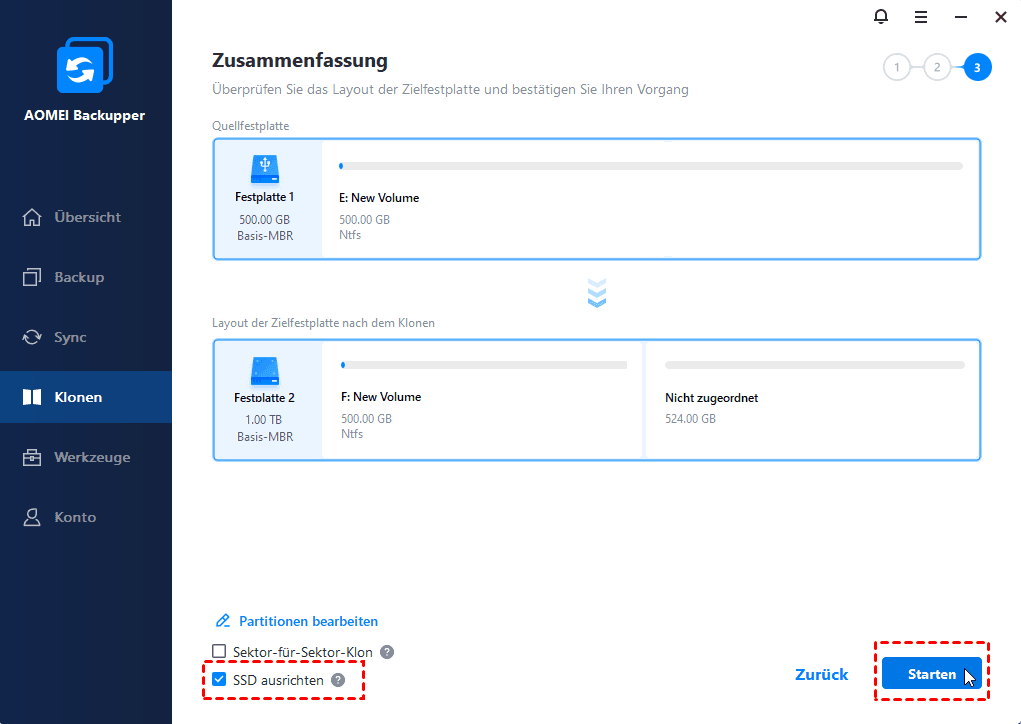Open help icon next to SSD ausrichten
The height and width of the screenshot is (724, 1021).
click(337, 680)
